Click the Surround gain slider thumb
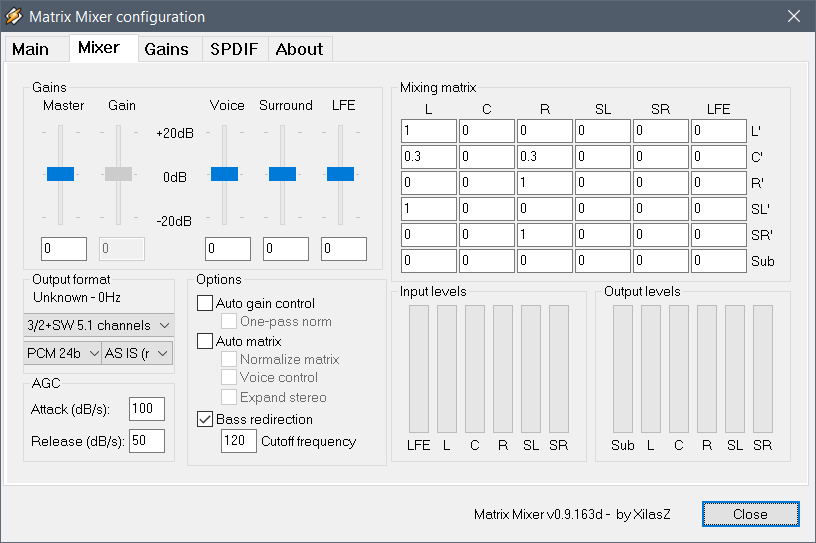The height and width of the screenshot is (543, 816). coord(283,174)
